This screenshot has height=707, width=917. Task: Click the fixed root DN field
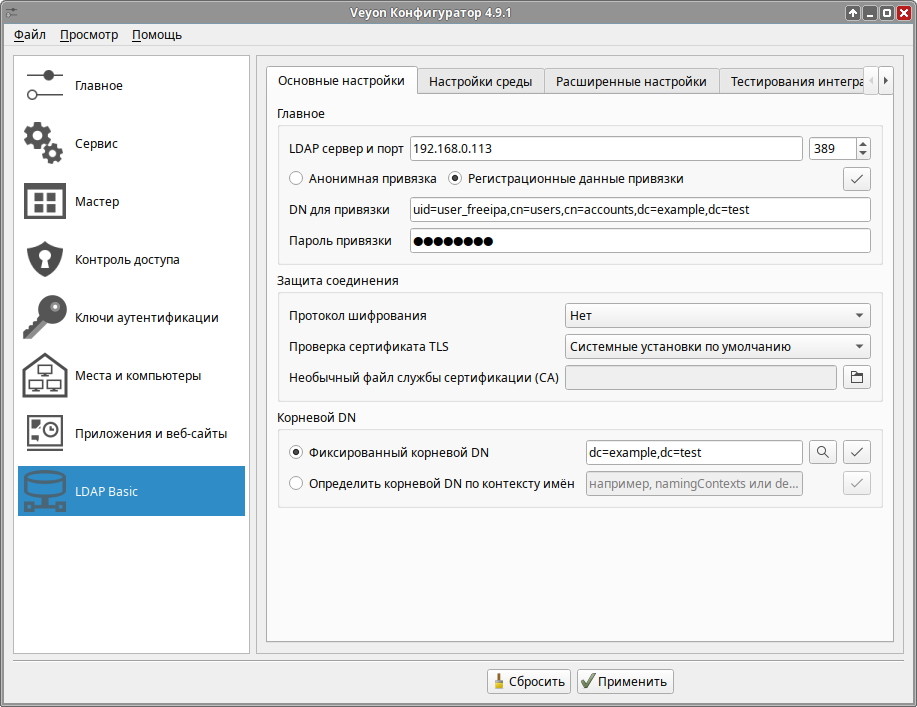694,452
